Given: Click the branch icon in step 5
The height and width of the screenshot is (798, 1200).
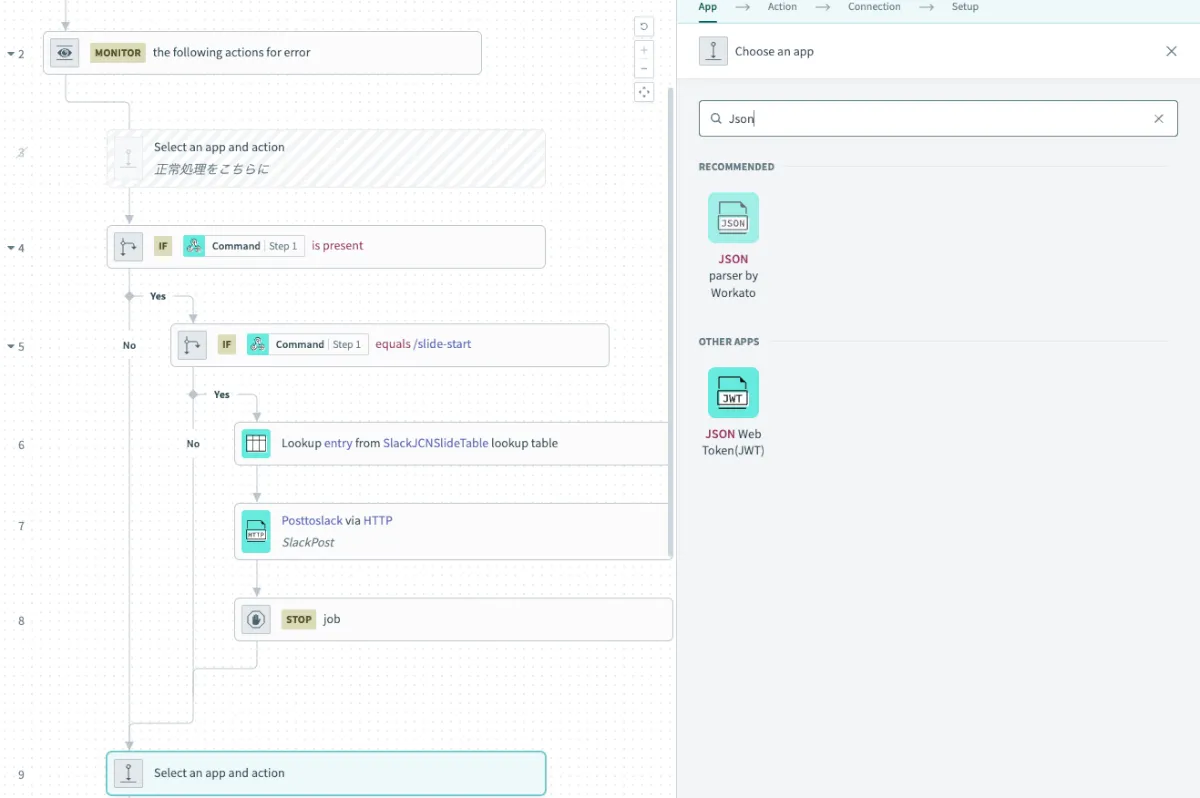Looking at the screenshot, I should click(192, 345).
